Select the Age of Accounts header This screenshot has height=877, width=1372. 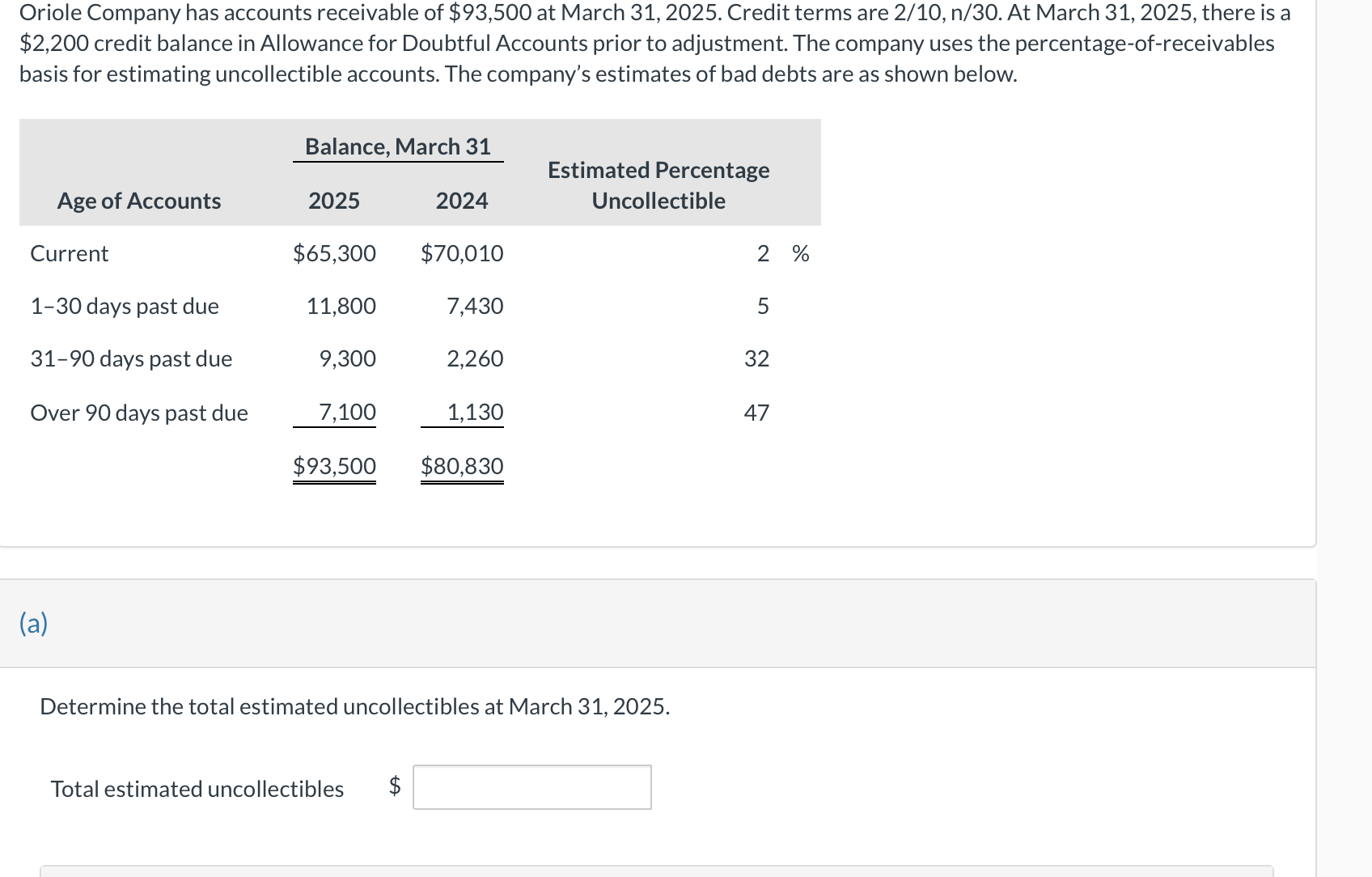click(x=138, y=201)
